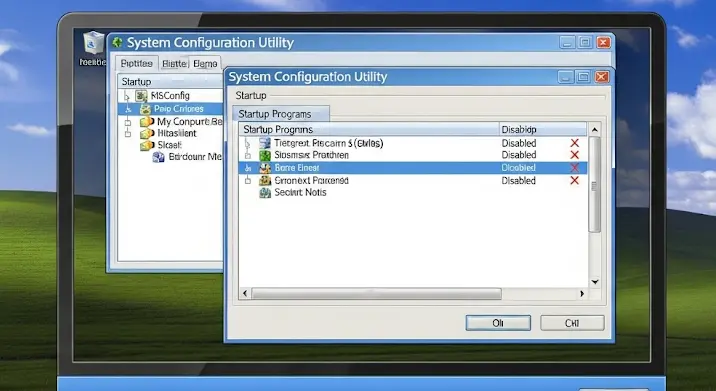
Task: Click the horizontal scrollbar left arrow
Action: [245, 294]
